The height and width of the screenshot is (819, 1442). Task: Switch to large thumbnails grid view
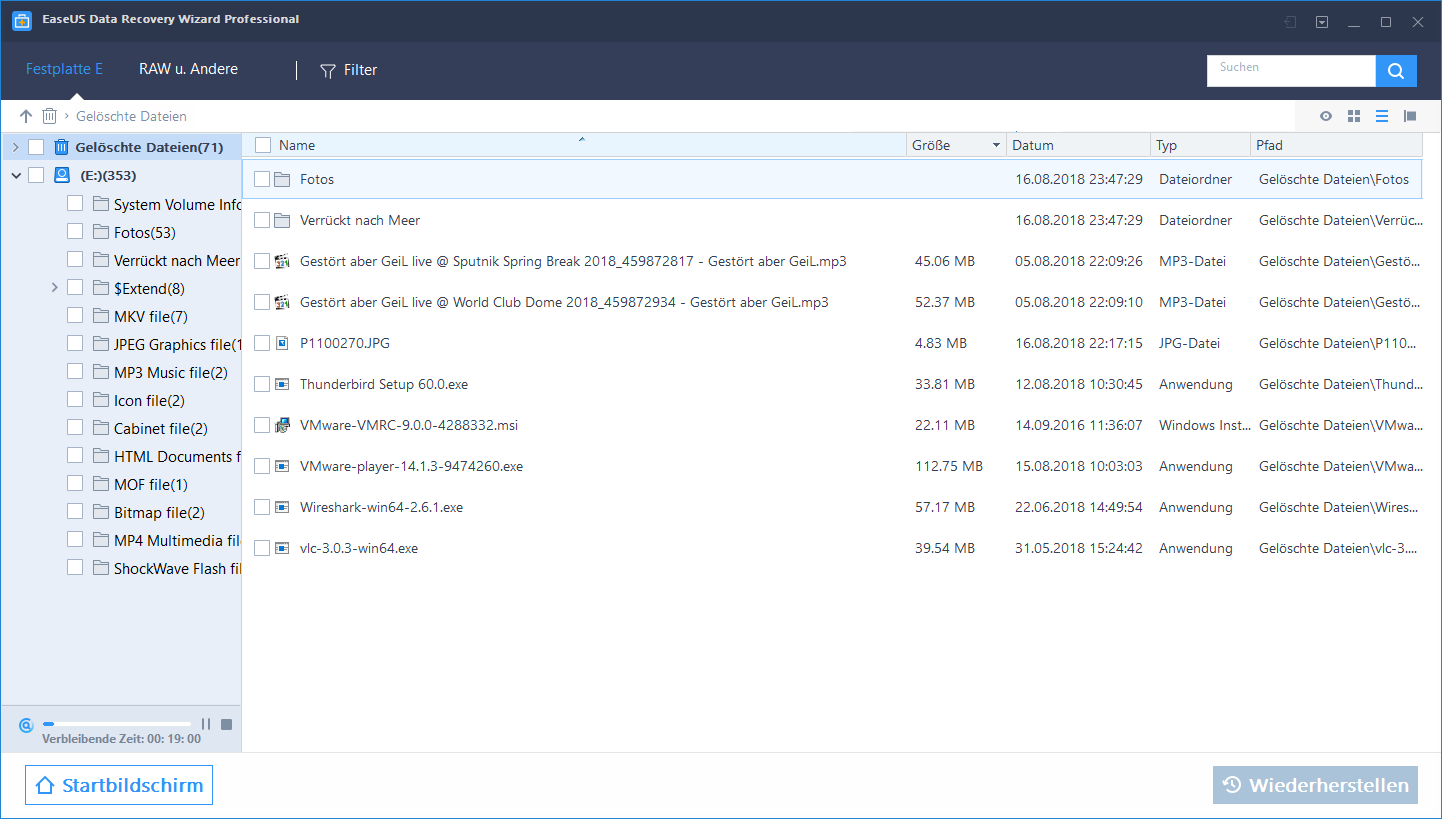tap(1354, 116)
